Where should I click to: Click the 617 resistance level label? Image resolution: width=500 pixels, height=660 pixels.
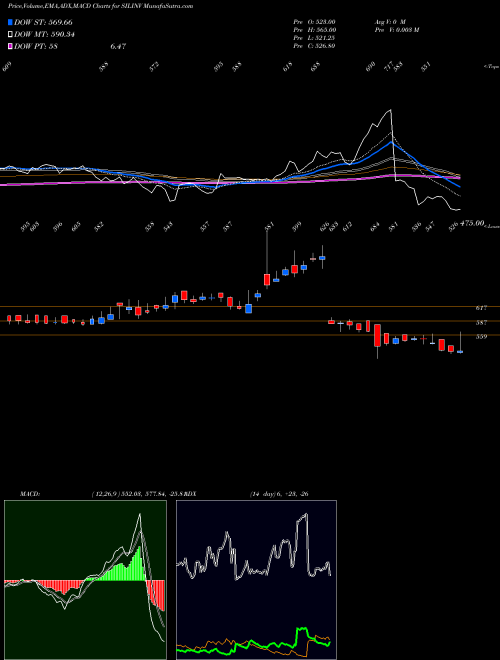tap(481, 308)
